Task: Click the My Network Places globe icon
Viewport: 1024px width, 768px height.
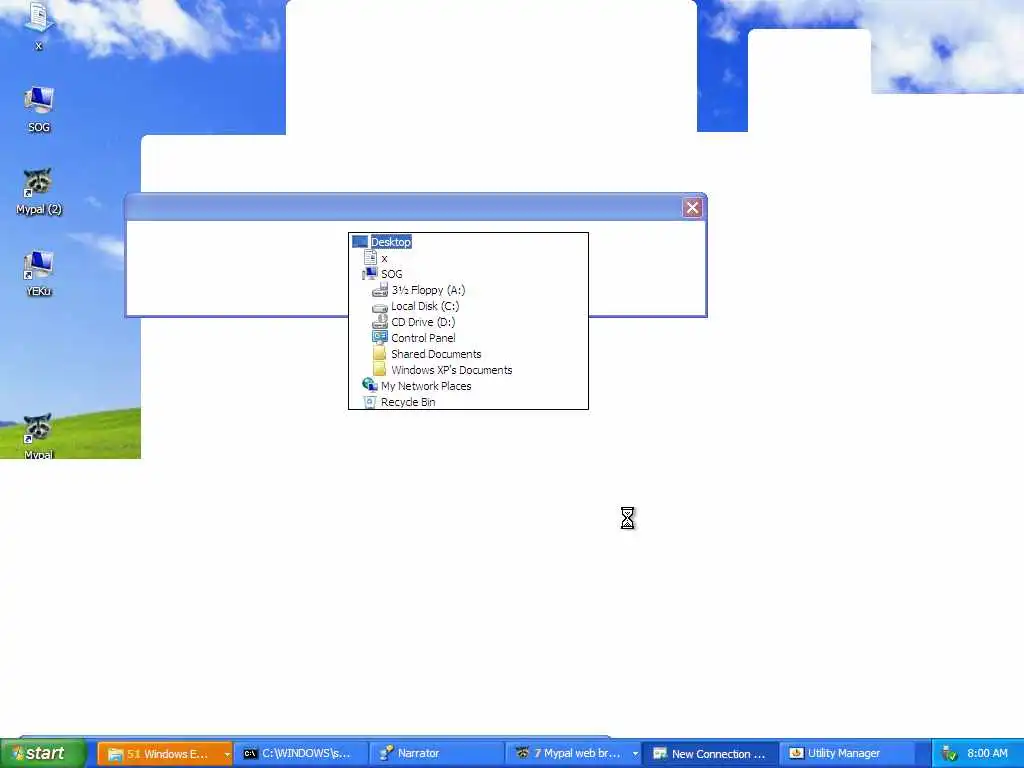Action: [x=370, y=385]
